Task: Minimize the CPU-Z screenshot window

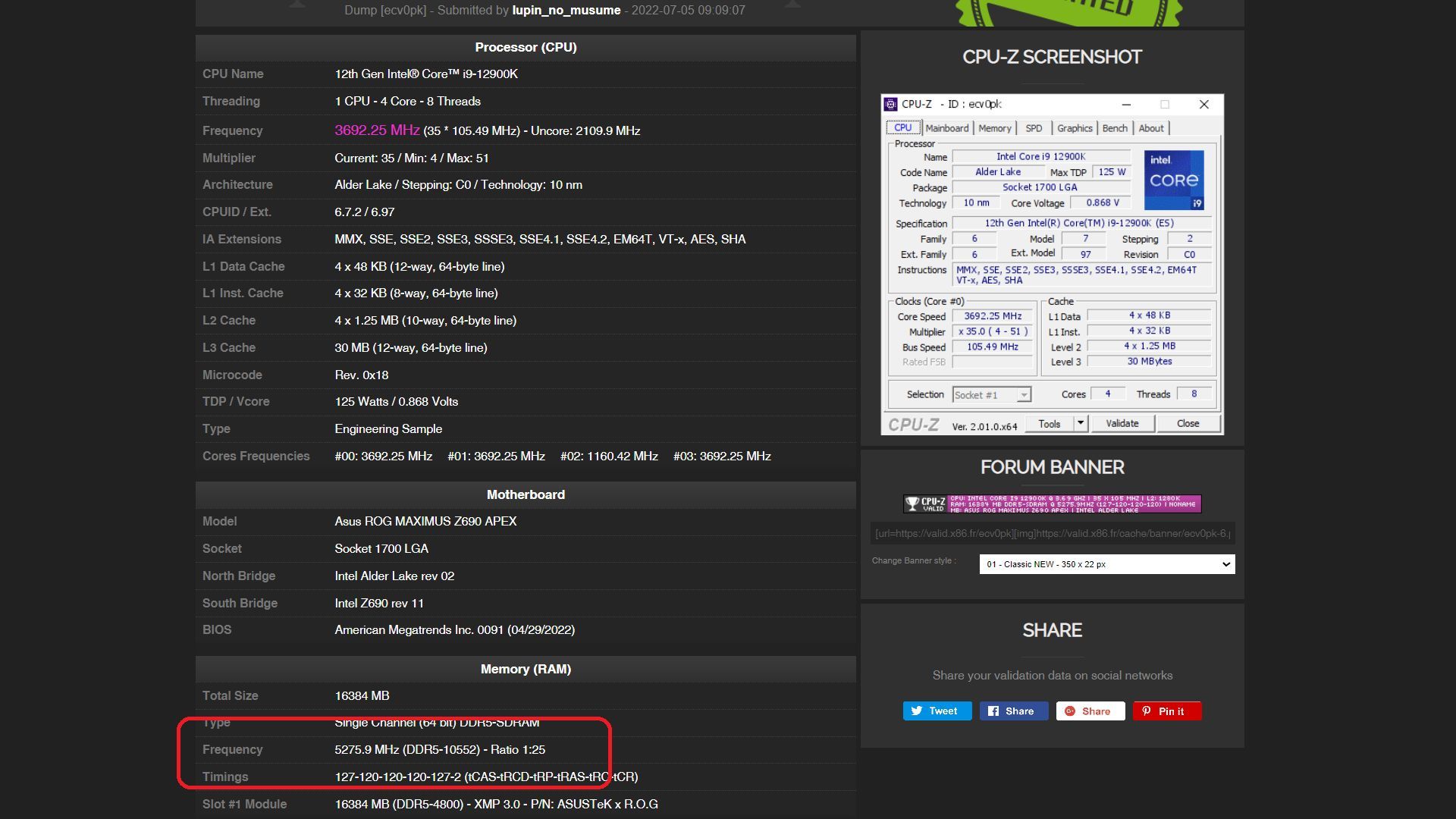Action: (1126, 105)
